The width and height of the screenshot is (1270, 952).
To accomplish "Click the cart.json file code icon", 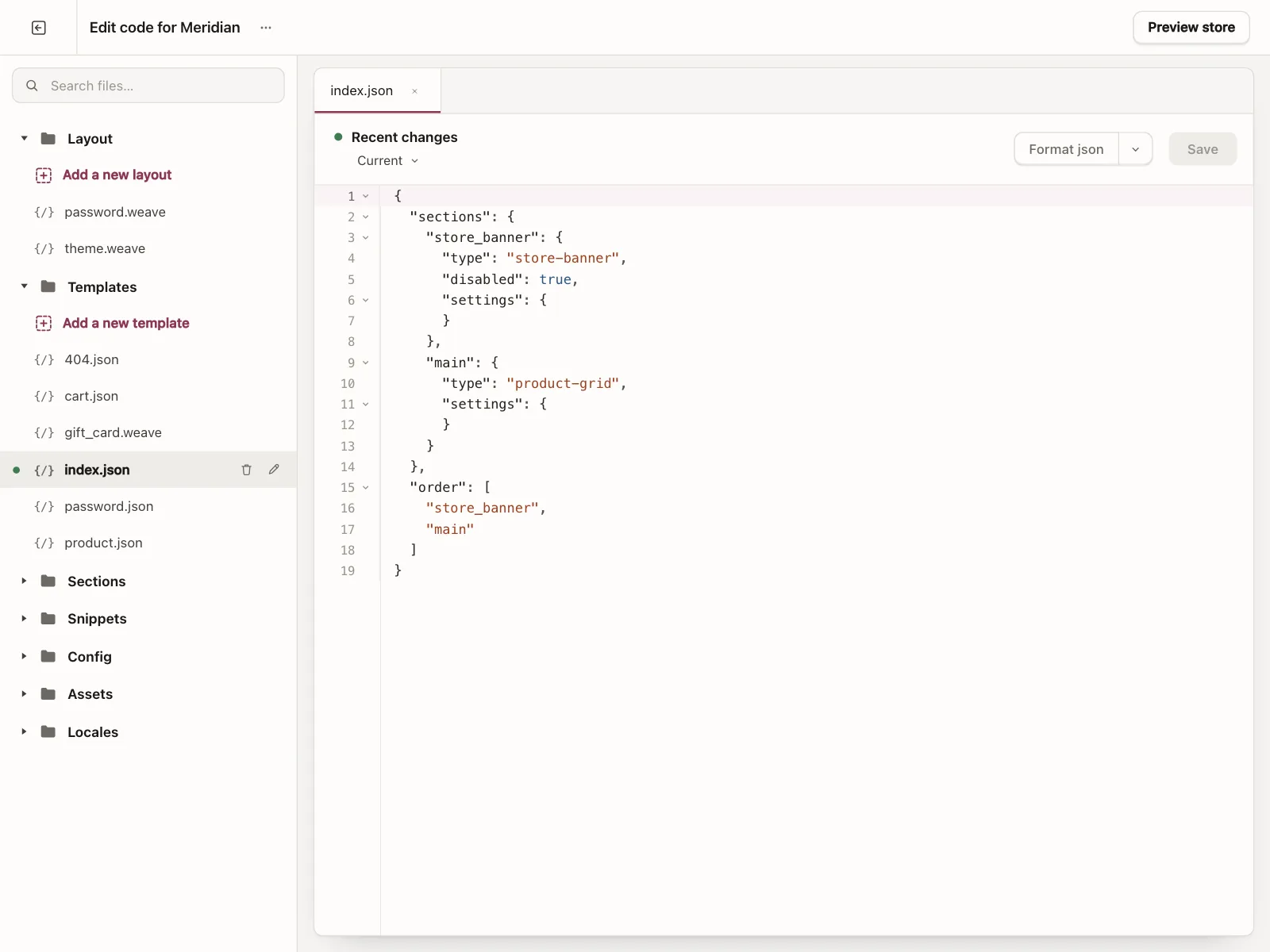I will [44, 397].
